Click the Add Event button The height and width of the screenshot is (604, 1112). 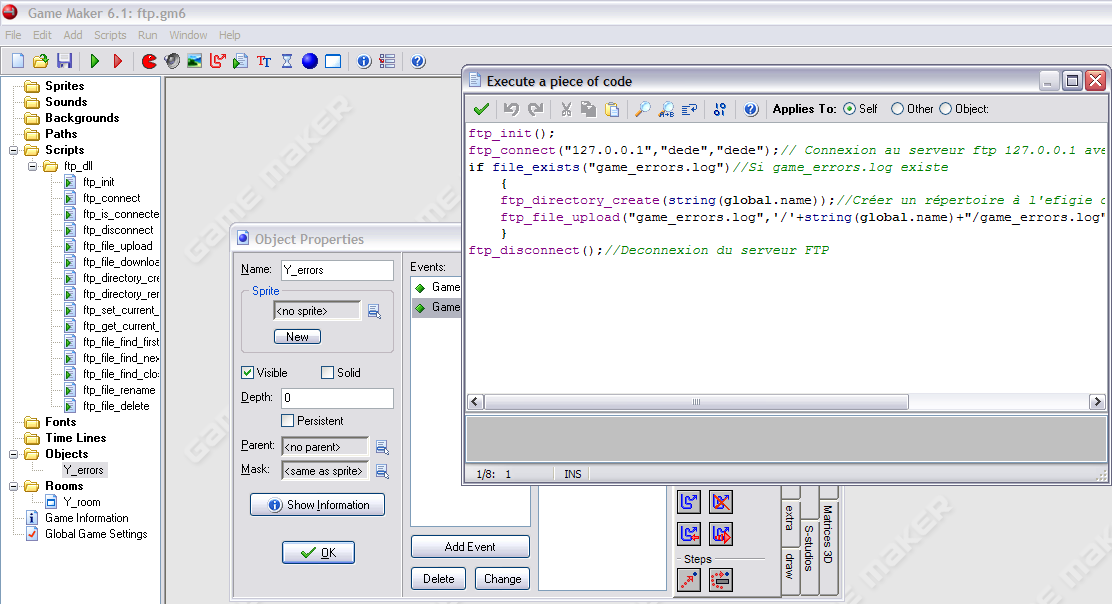point(470,547)
